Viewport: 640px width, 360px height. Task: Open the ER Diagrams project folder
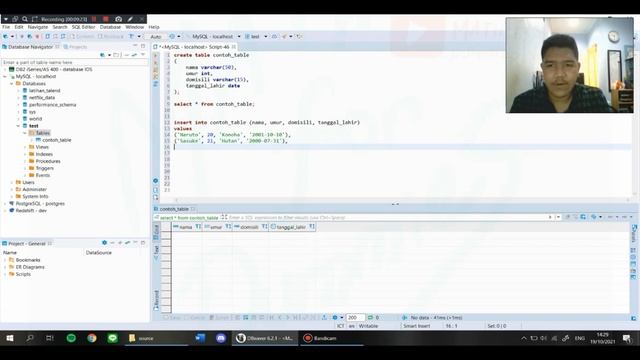coord(30,267)
